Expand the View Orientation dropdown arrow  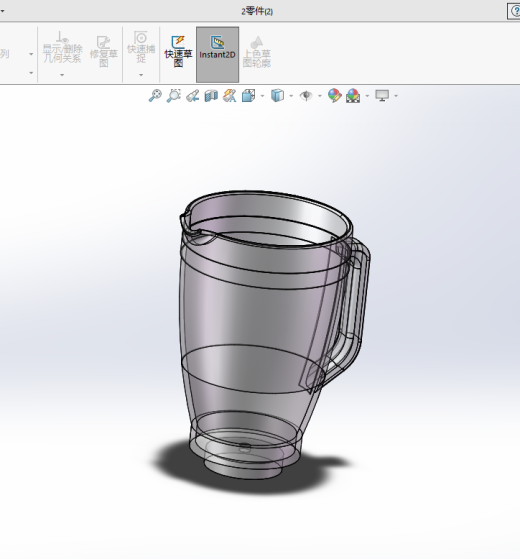(262, 96)
